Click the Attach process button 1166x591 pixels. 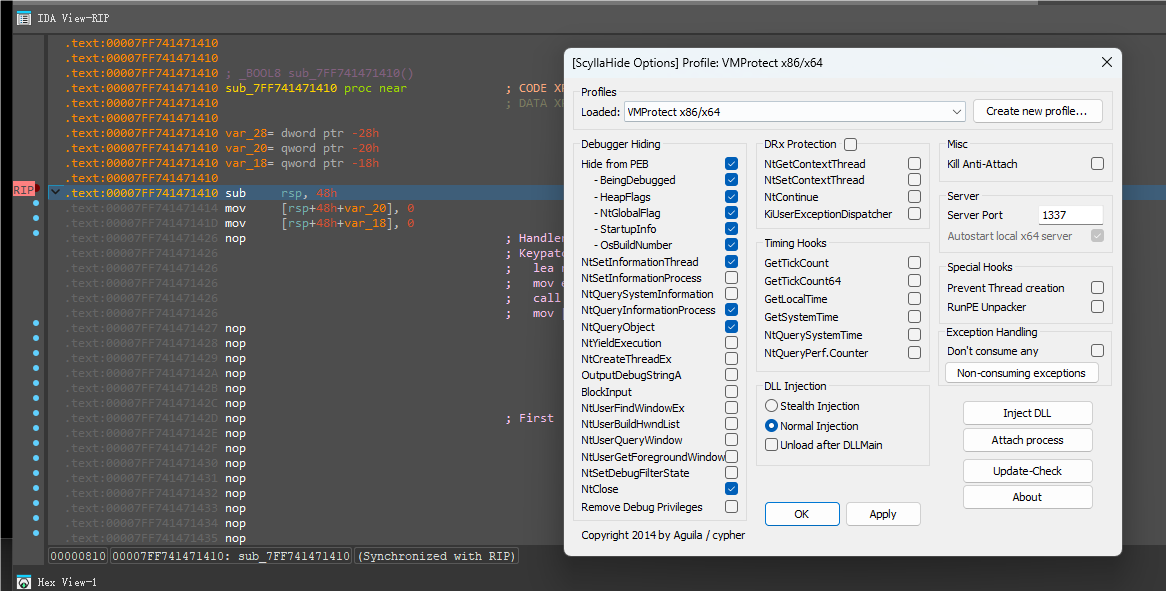point(1027,440)
